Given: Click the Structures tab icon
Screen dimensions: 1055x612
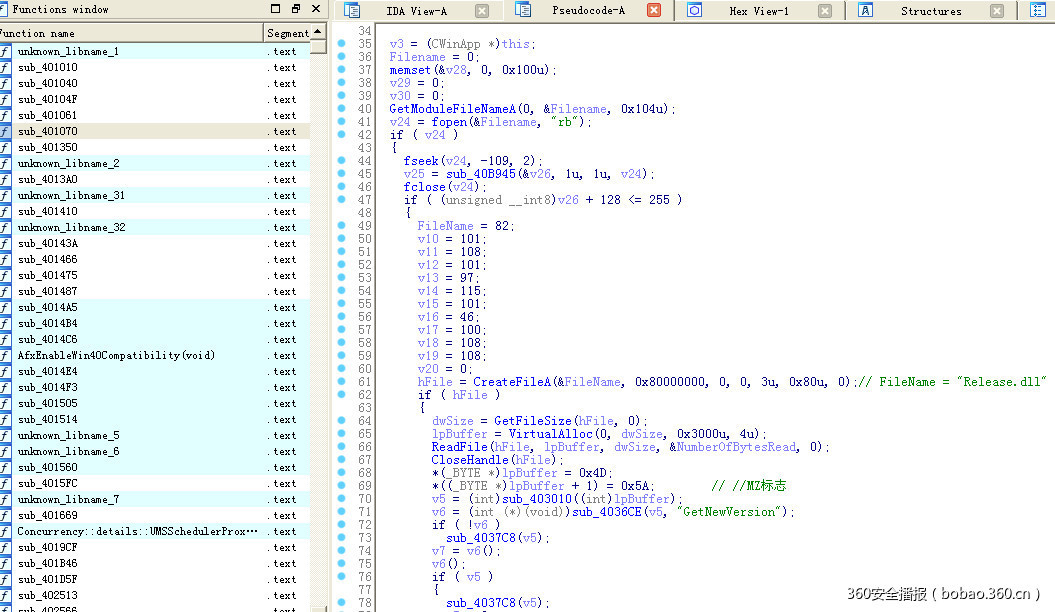Looking at the screenshot, I should coord(866,11).
